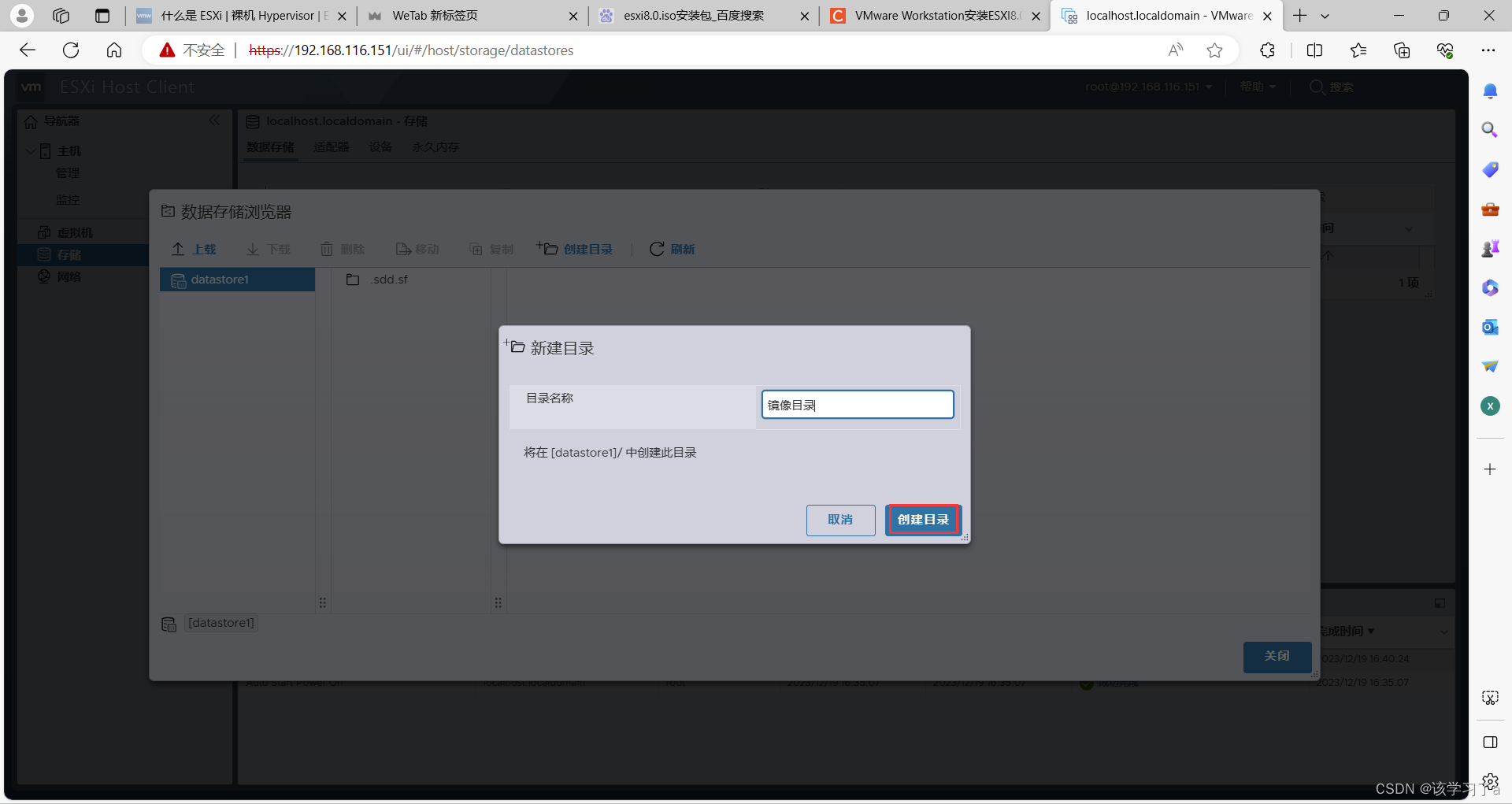The width and height of the screenshot is (1512, 804).
Task: Click sidebar tools briefcase icon
Action: pyautogui.click(x=1490, y=209)
